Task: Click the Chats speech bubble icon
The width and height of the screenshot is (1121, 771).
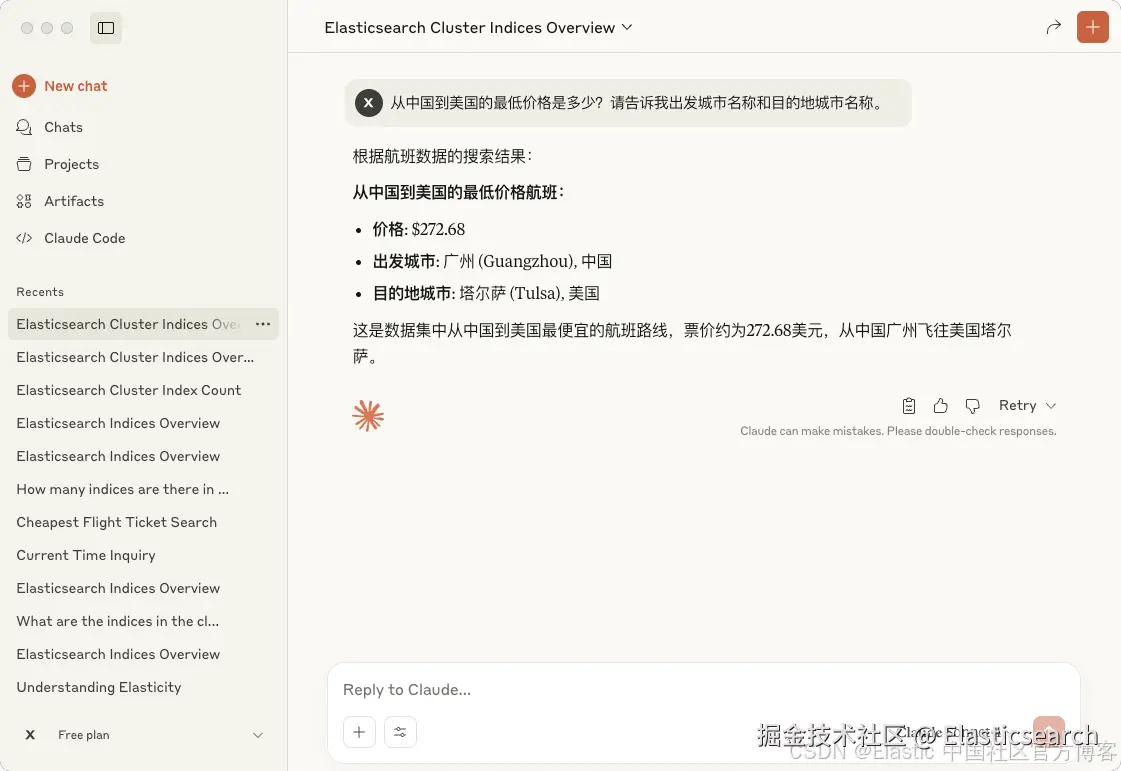Action: (x=24, y=127)
